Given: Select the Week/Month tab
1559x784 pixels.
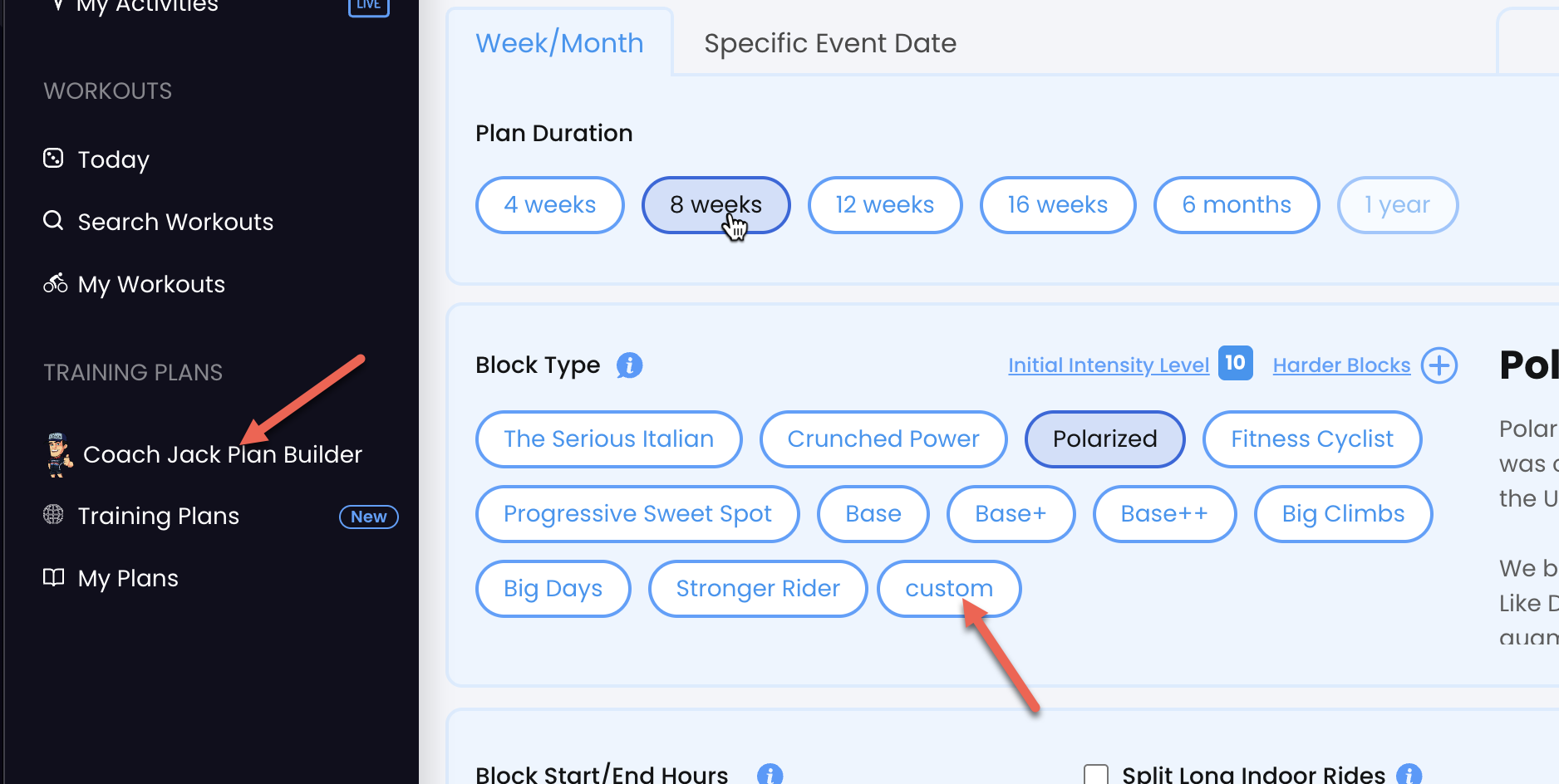Looking at the screenshot, I should pyautogui.click(x=559, y=43).
